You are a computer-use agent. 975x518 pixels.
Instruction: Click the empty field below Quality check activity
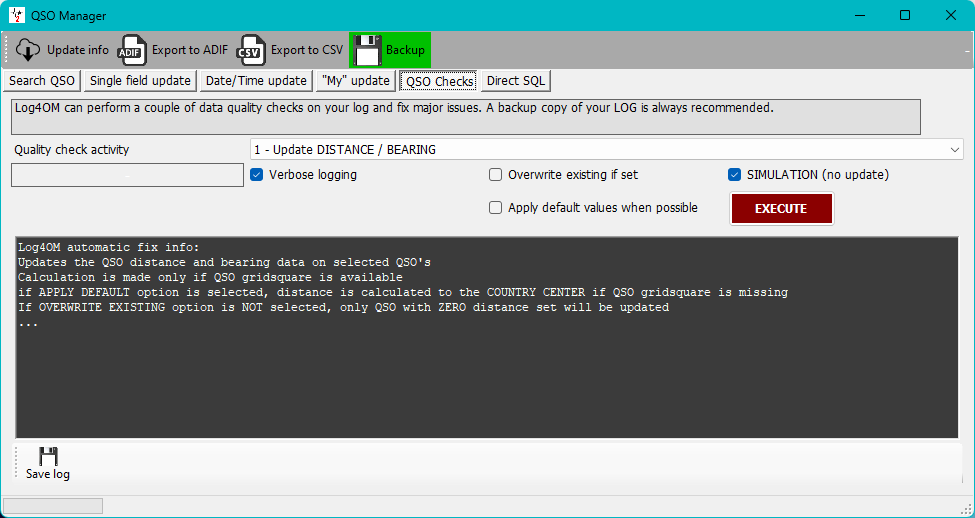tap(127, 175)
